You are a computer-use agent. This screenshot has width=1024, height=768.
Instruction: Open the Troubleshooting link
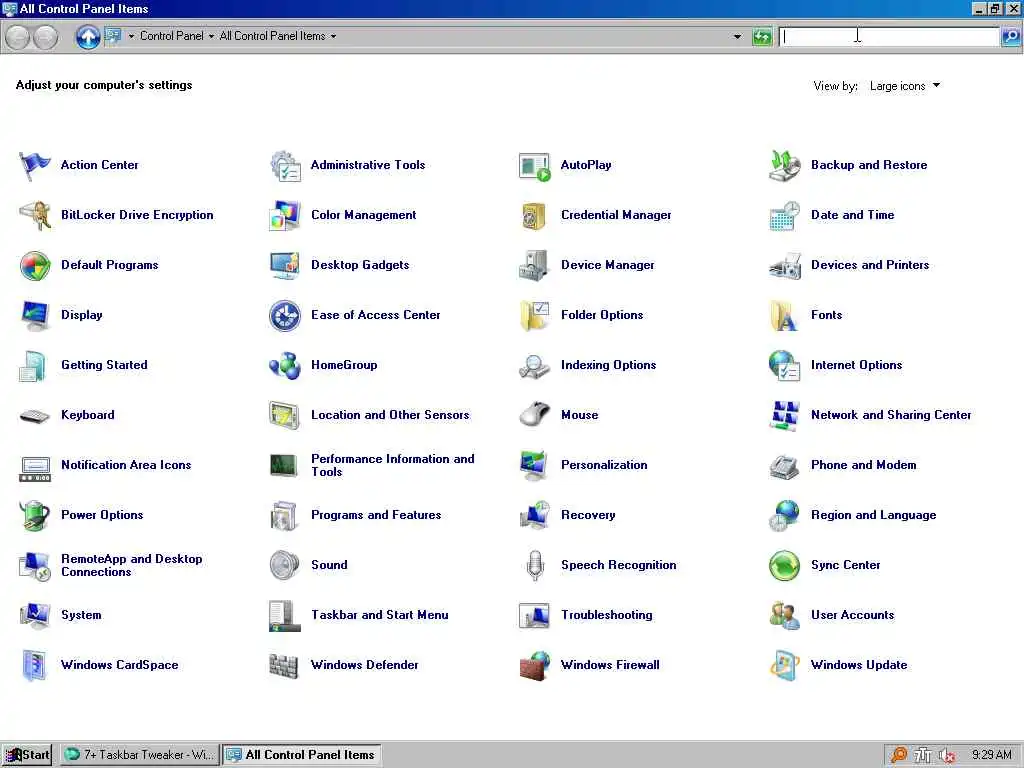(x=607, y=615)
